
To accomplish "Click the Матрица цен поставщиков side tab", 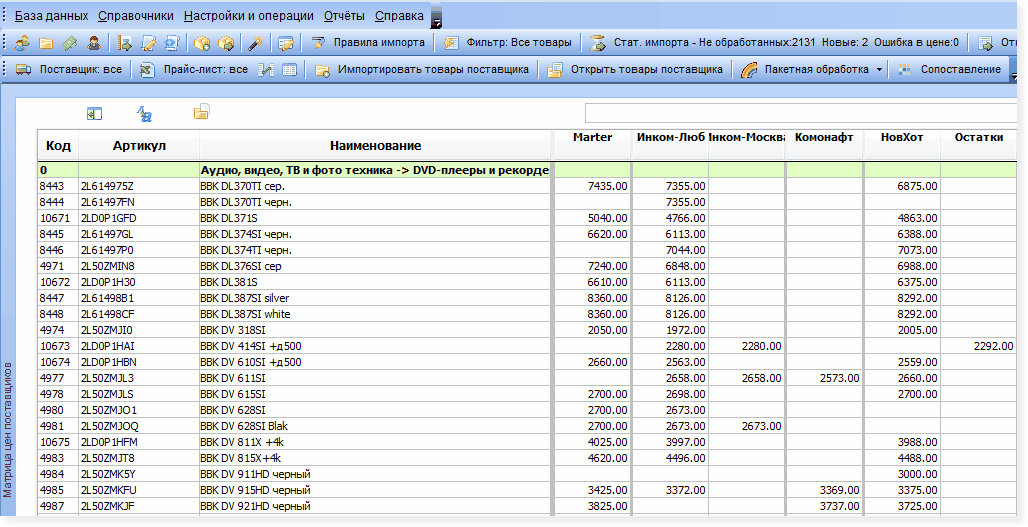I will tap(8, 429).
